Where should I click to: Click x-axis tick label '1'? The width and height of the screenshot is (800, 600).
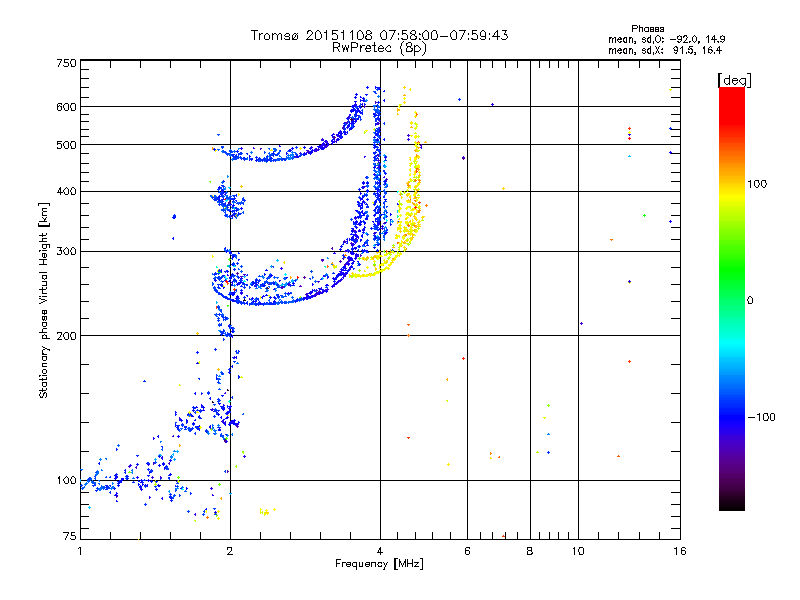[x=80, y=551]
